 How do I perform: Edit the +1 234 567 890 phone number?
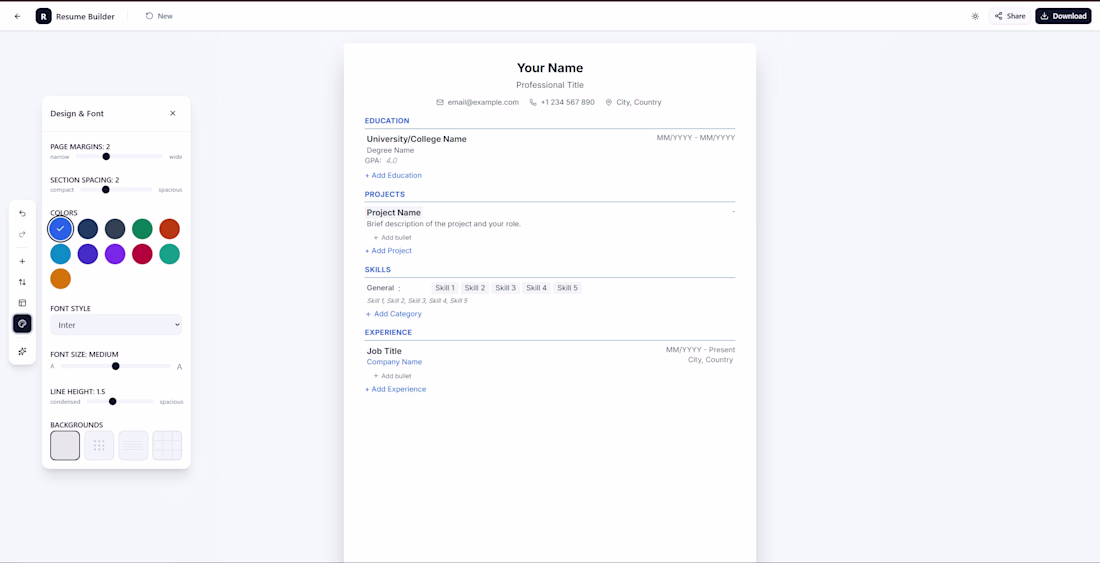[568, 102]
